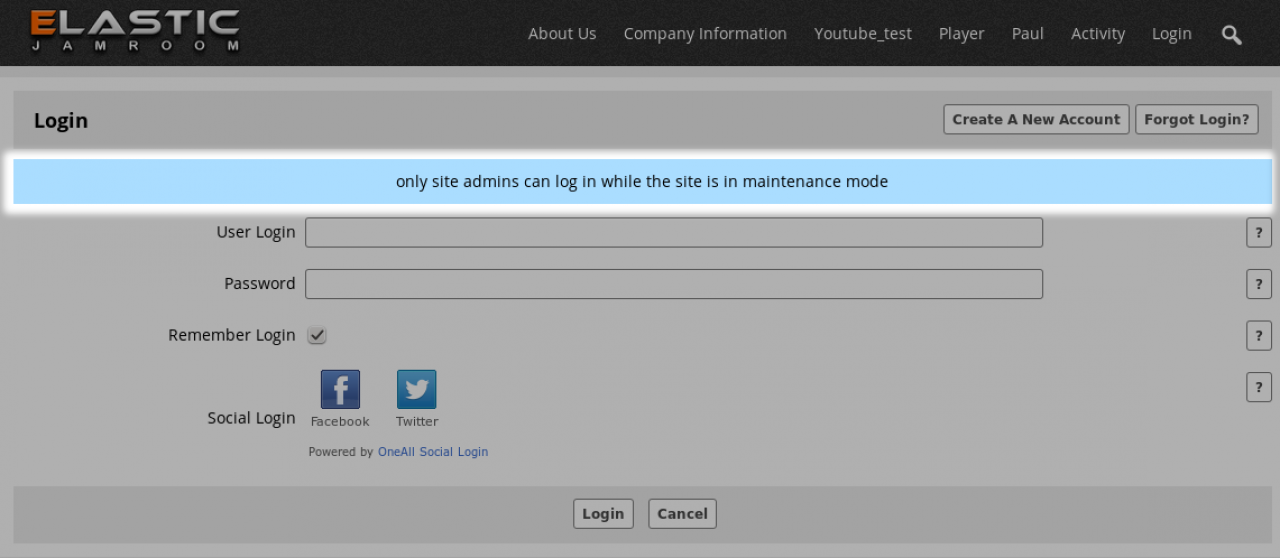This screenshot has width=1280, height=558.
Task: Select Player in the navigation bar
Action: coord(961,34)
